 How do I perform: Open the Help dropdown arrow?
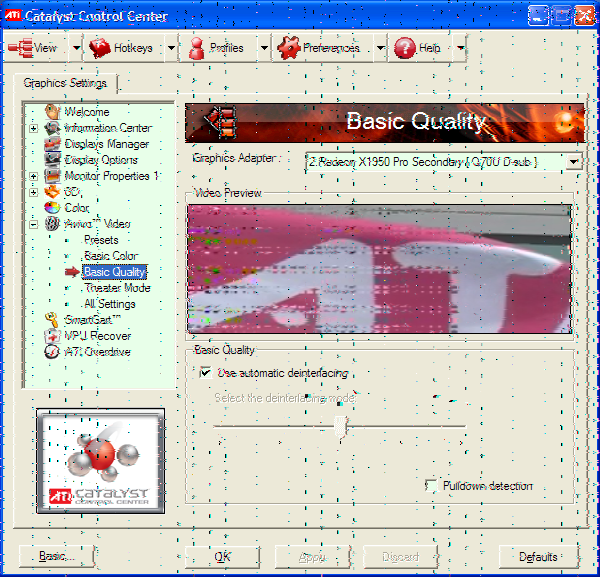click(x=460, y=48)
